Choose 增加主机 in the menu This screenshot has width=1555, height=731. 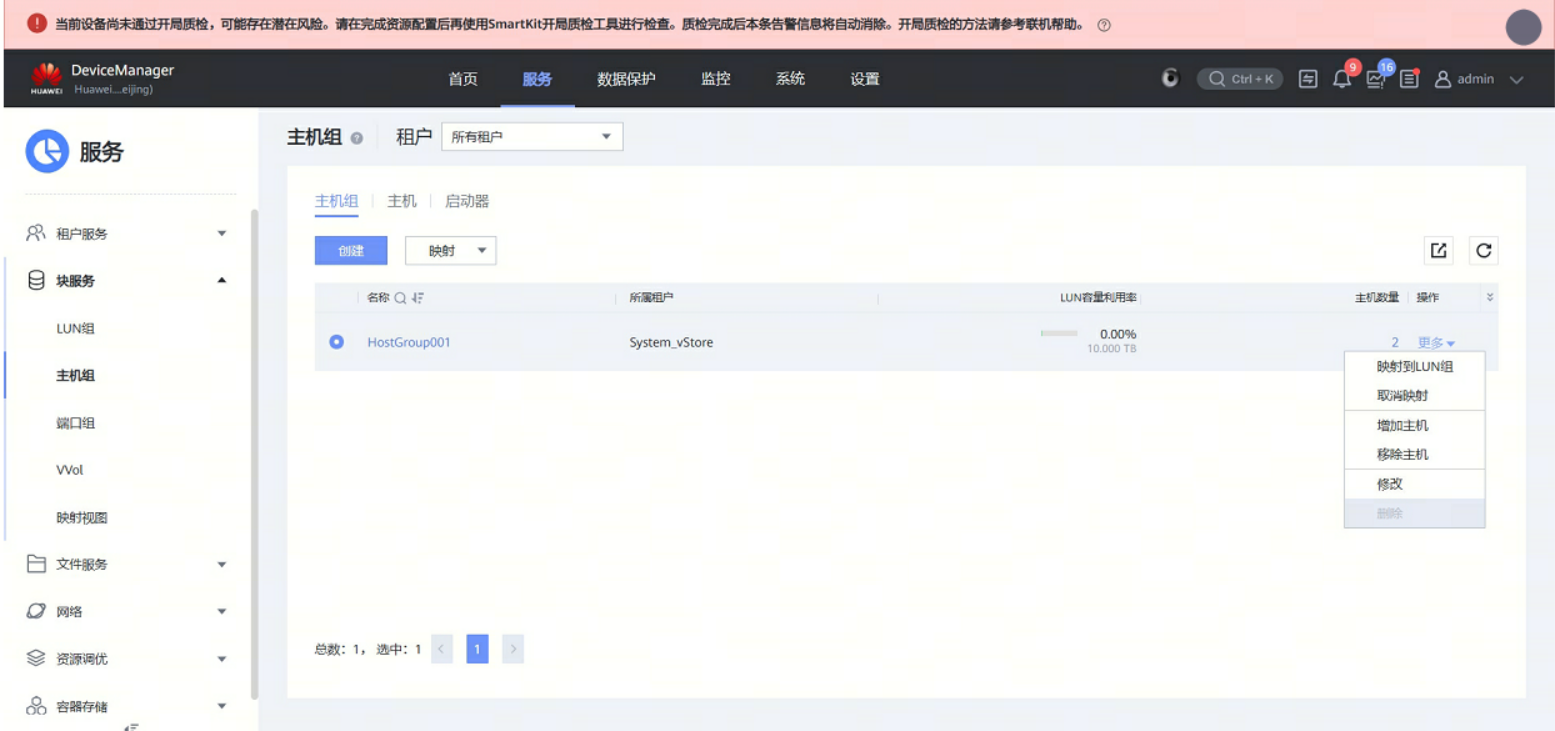click(x=1414, y=425)
